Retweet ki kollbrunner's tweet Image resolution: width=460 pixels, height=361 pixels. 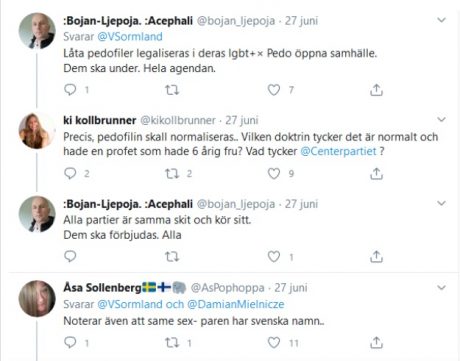172,174
